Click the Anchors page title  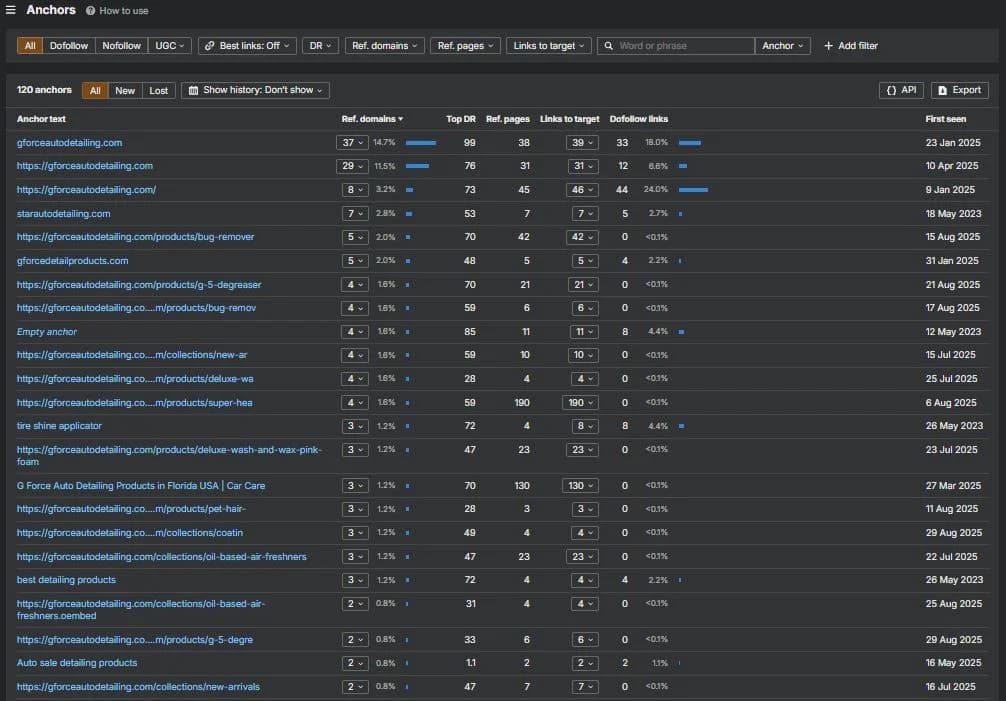(x=51, y=10)
